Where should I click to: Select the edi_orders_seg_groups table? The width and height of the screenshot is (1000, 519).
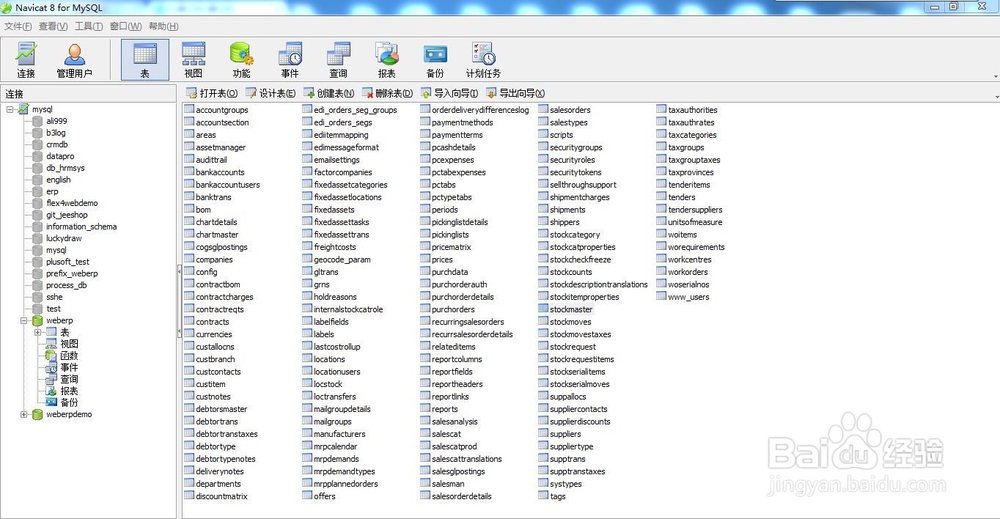pyautogui.click(x=355, y=110)
